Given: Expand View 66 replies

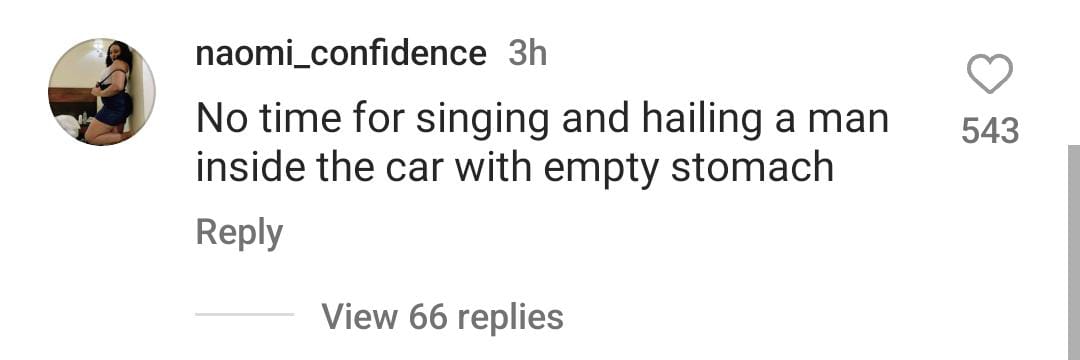Looking at the screenshot, I should click(x=442, y=317).
